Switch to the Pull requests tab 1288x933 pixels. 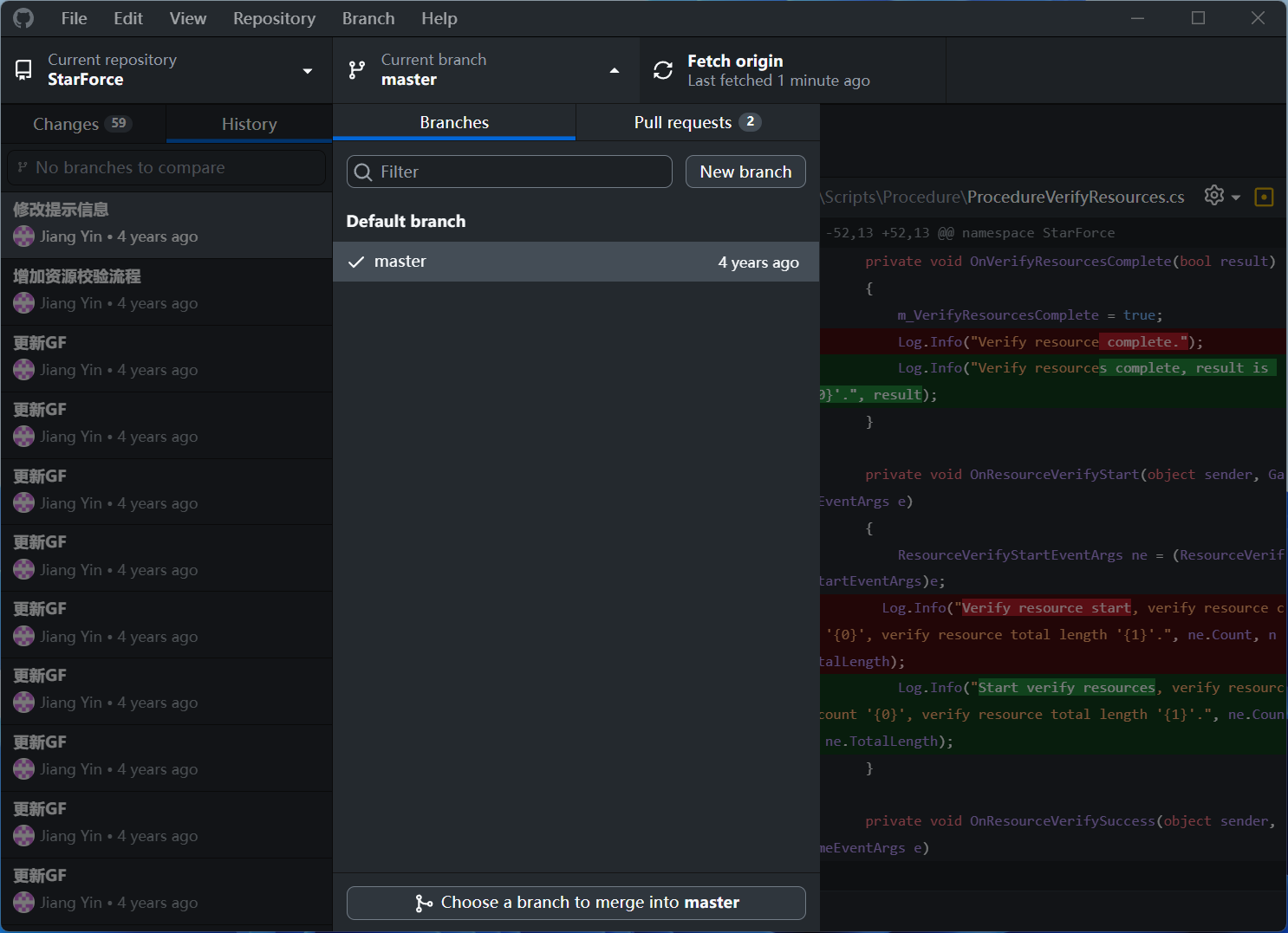coord(696,122)
